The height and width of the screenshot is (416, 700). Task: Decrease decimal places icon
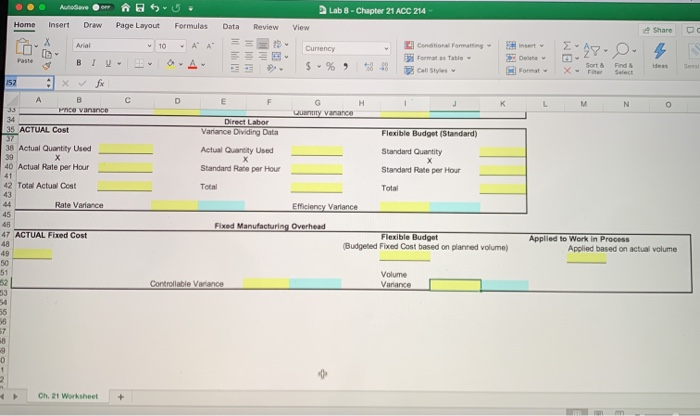[x=384, y=67]
